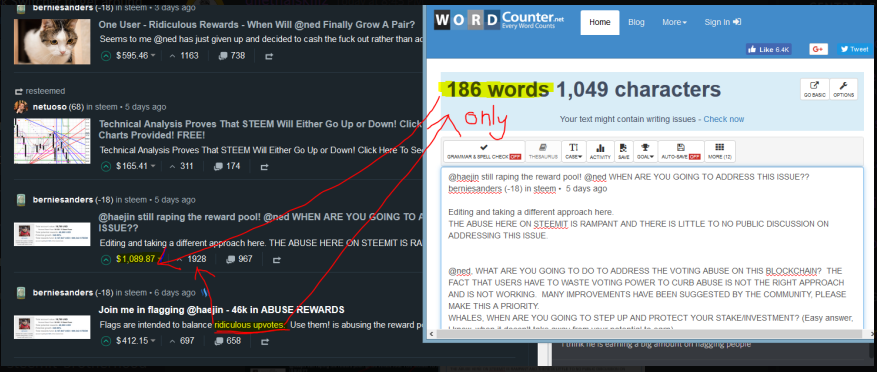This screenshot has width=877, height=372.
Task: Open 'Join me in flagging @haejin' post title
Action: pyautogui.click(x=221, y=310)
